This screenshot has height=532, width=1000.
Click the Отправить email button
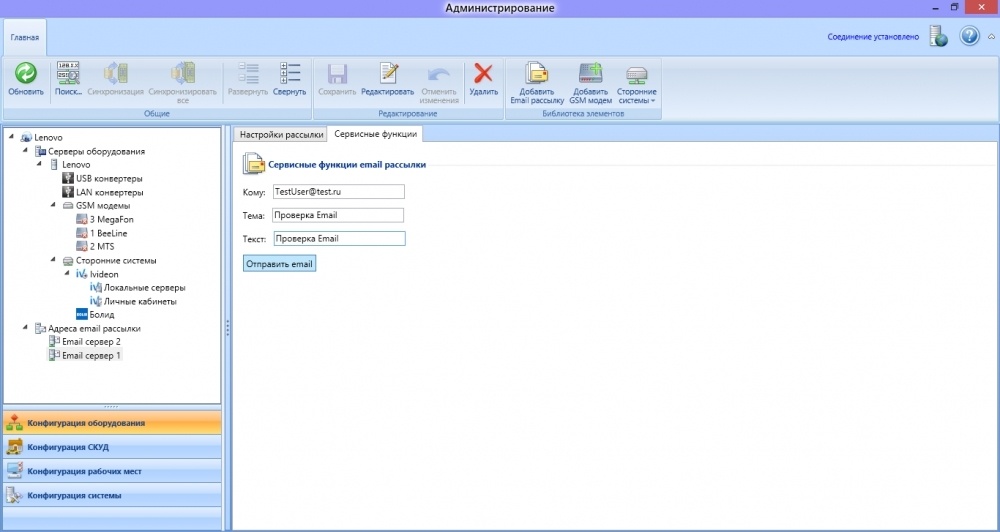279,263
